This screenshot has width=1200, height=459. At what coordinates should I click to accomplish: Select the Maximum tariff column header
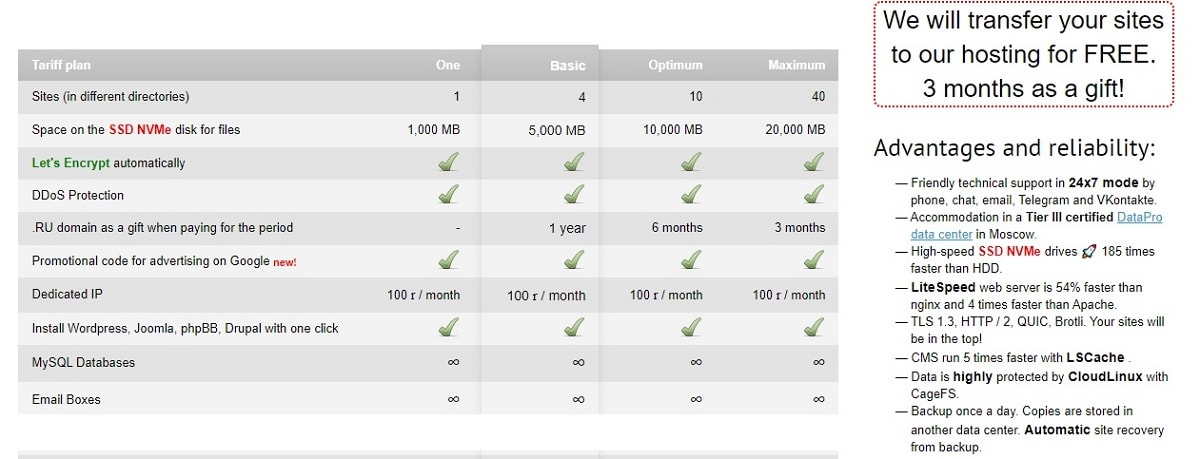(797, 65)
